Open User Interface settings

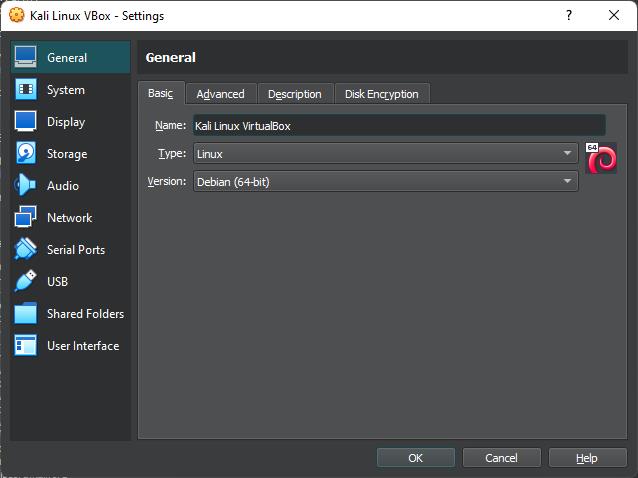pos(70,345)
